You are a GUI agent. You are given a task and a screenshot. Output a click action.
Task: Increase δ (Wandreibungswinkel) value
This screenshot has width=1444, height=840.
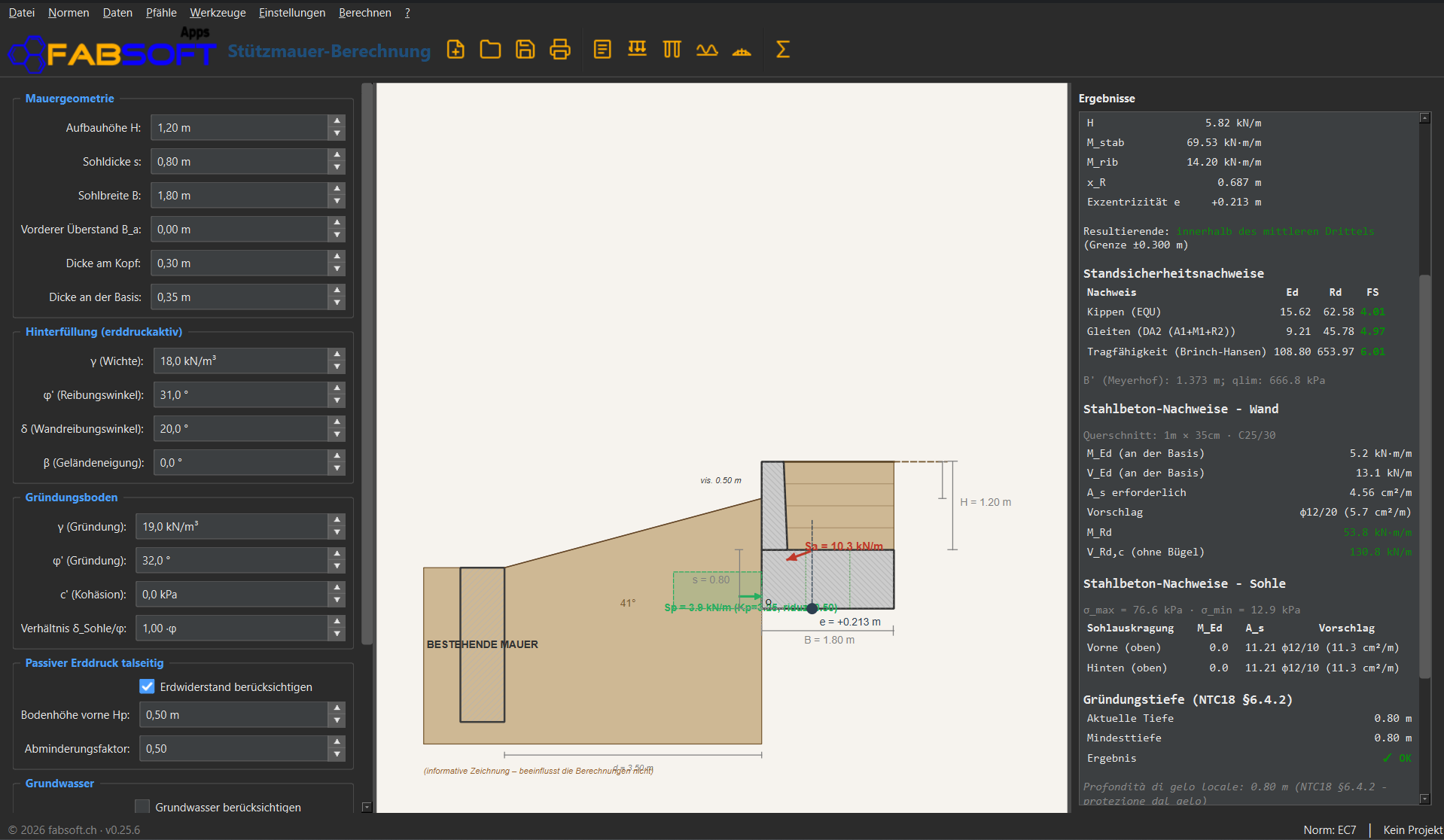(x=337, y=422)
